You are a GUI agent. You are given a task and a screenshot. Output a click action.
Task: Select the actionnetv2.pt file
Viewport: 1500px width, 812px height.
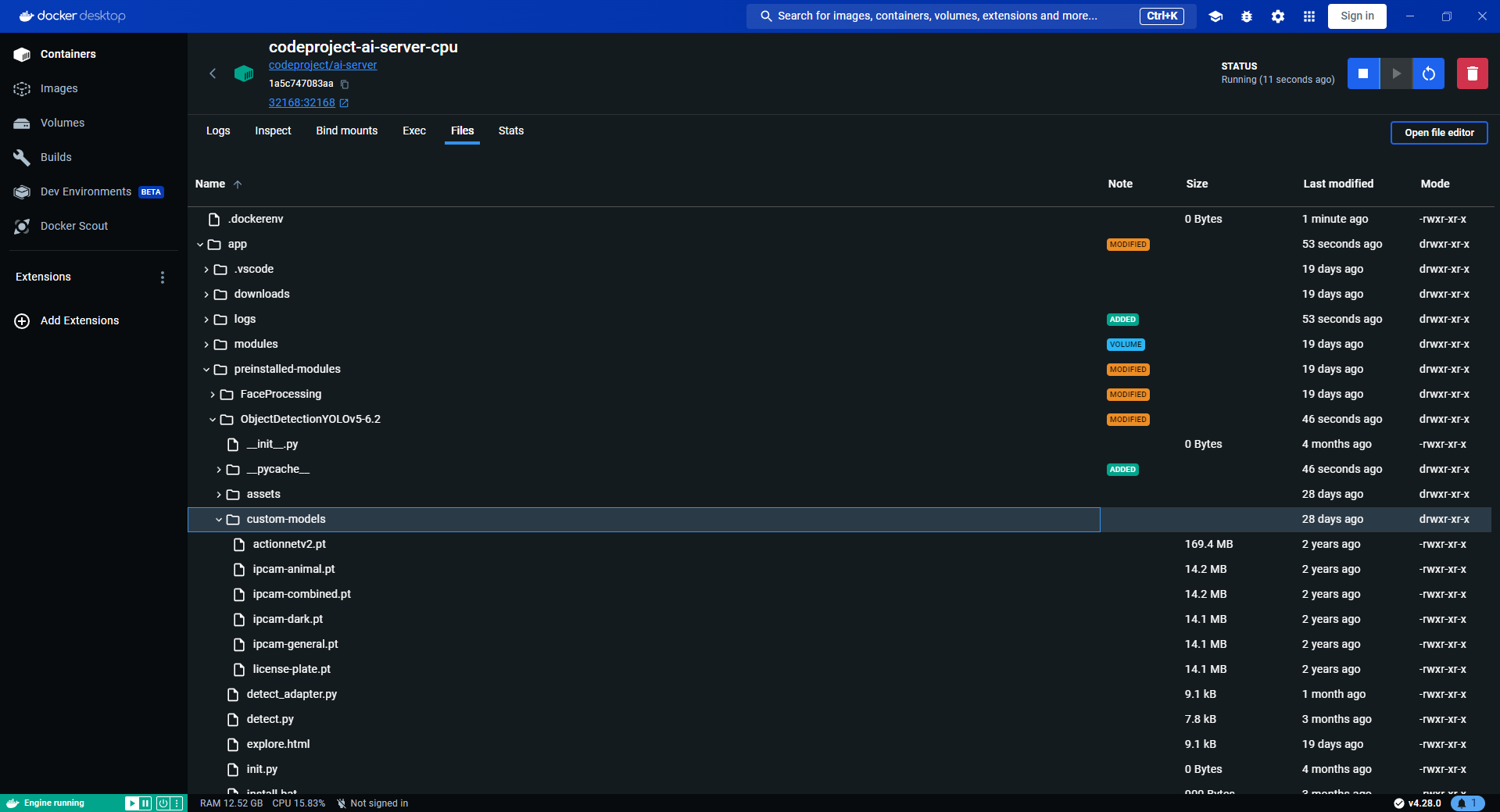point(289,545)
